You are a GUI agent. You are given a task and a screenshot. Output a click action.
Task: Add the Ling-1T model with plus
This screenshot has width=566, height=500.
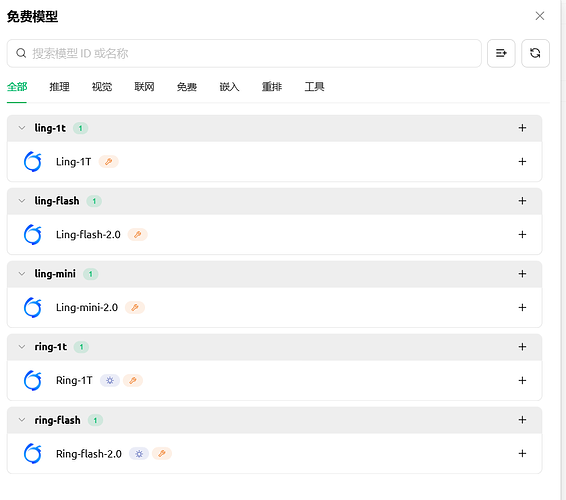pos(522,161)
